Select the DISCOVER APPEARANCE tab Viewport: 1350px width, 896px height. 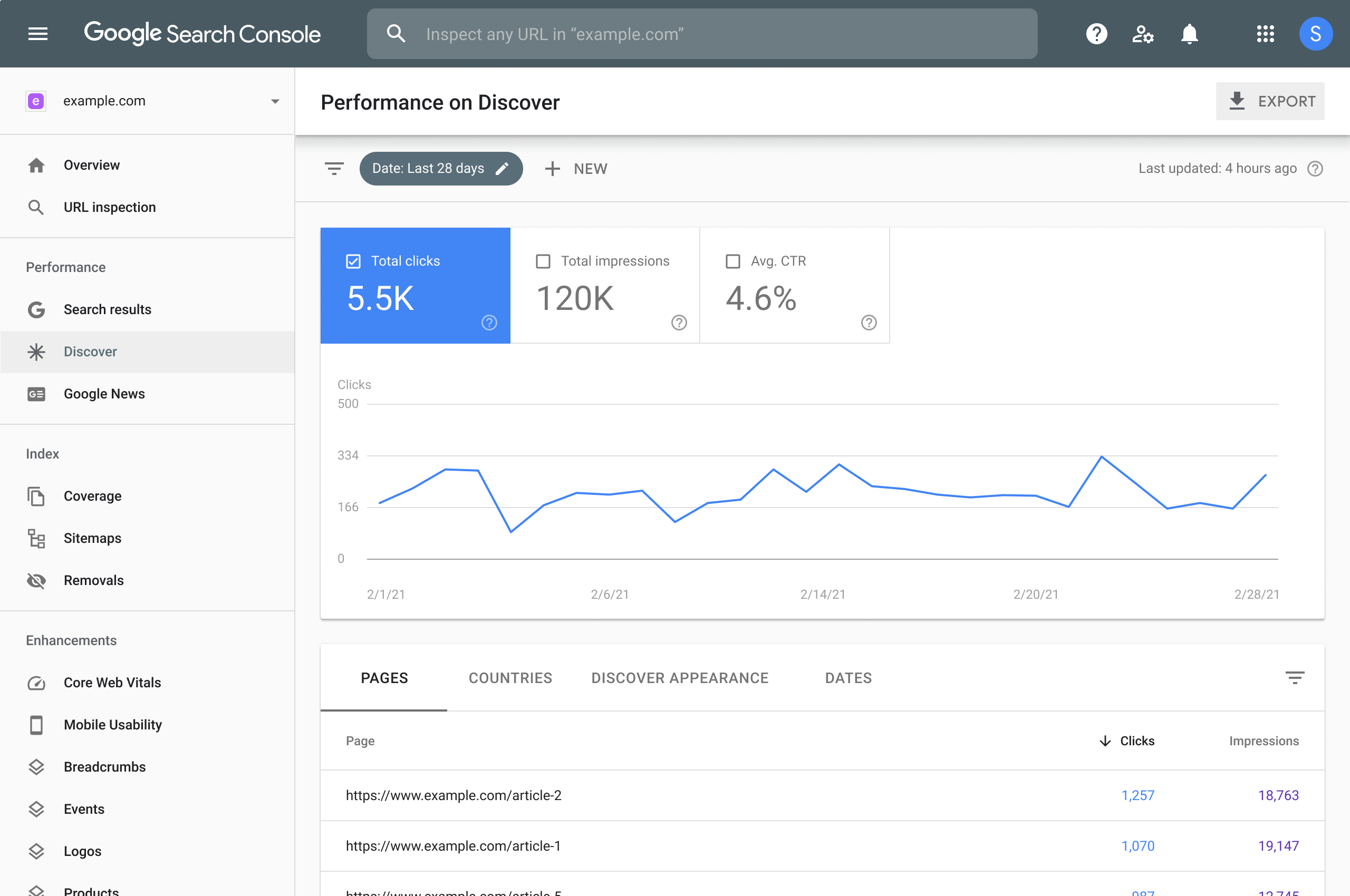click(679, 678)
